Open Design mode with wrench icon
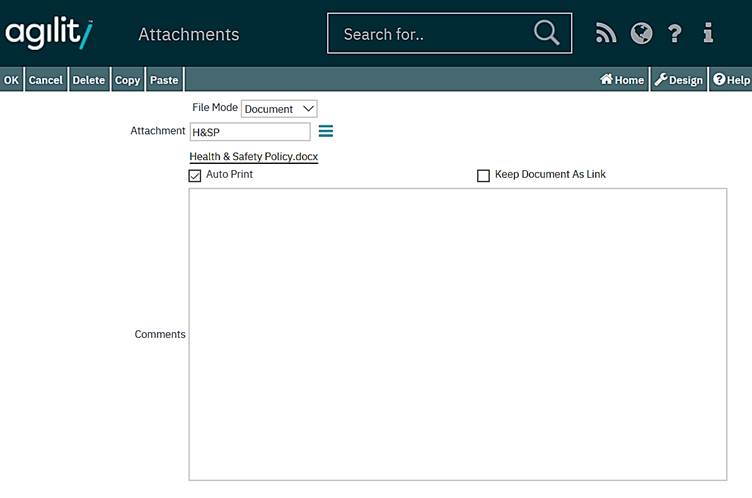 click(x=678, y=80)
